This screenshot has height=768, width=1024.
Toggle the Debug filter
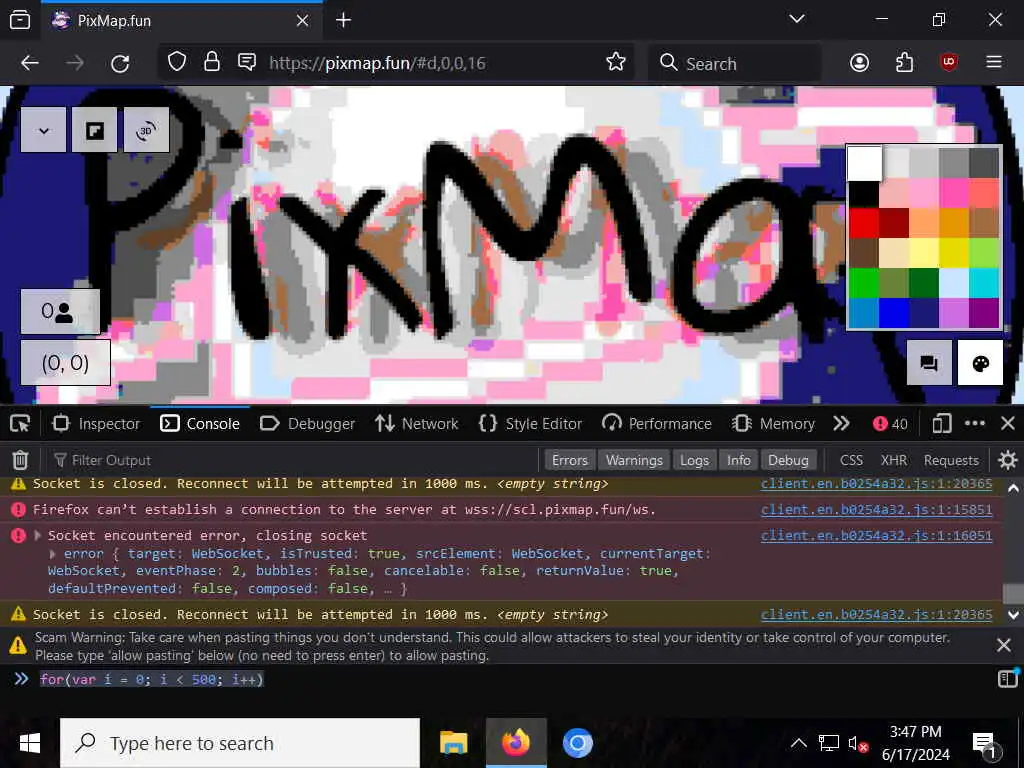[788, 460]
